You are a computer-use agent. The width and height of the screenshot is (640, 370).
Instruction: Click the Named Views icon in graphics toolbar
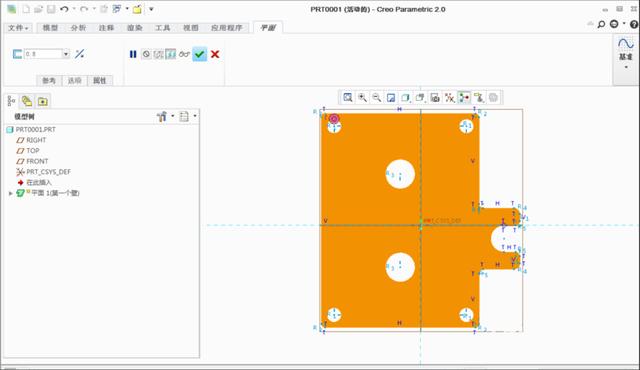420,97
